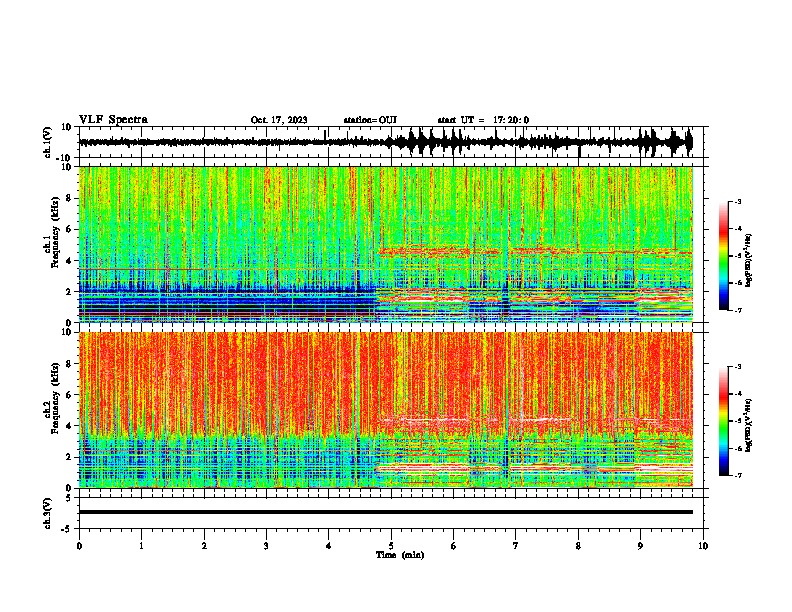Click time axis tick label "7"
This screenshot has height=612, width=792.
pos(516,545)
